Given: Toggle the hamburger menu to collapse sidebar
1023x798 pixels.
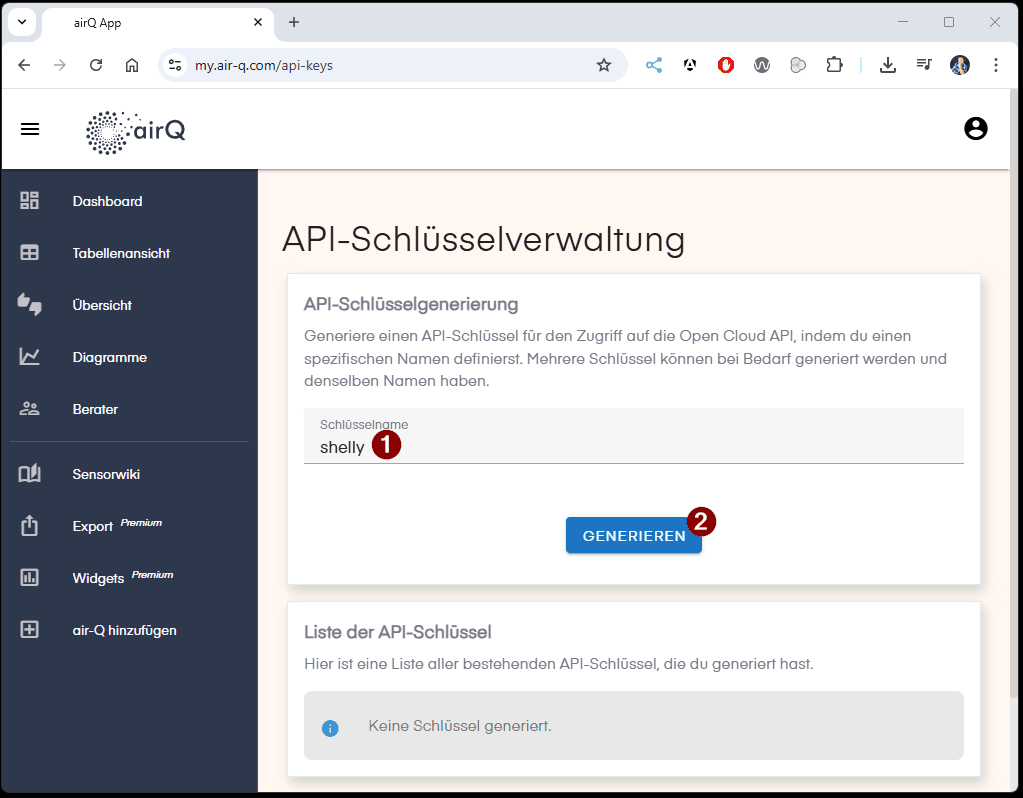Looking at the screenshot, I should (30, 128).
